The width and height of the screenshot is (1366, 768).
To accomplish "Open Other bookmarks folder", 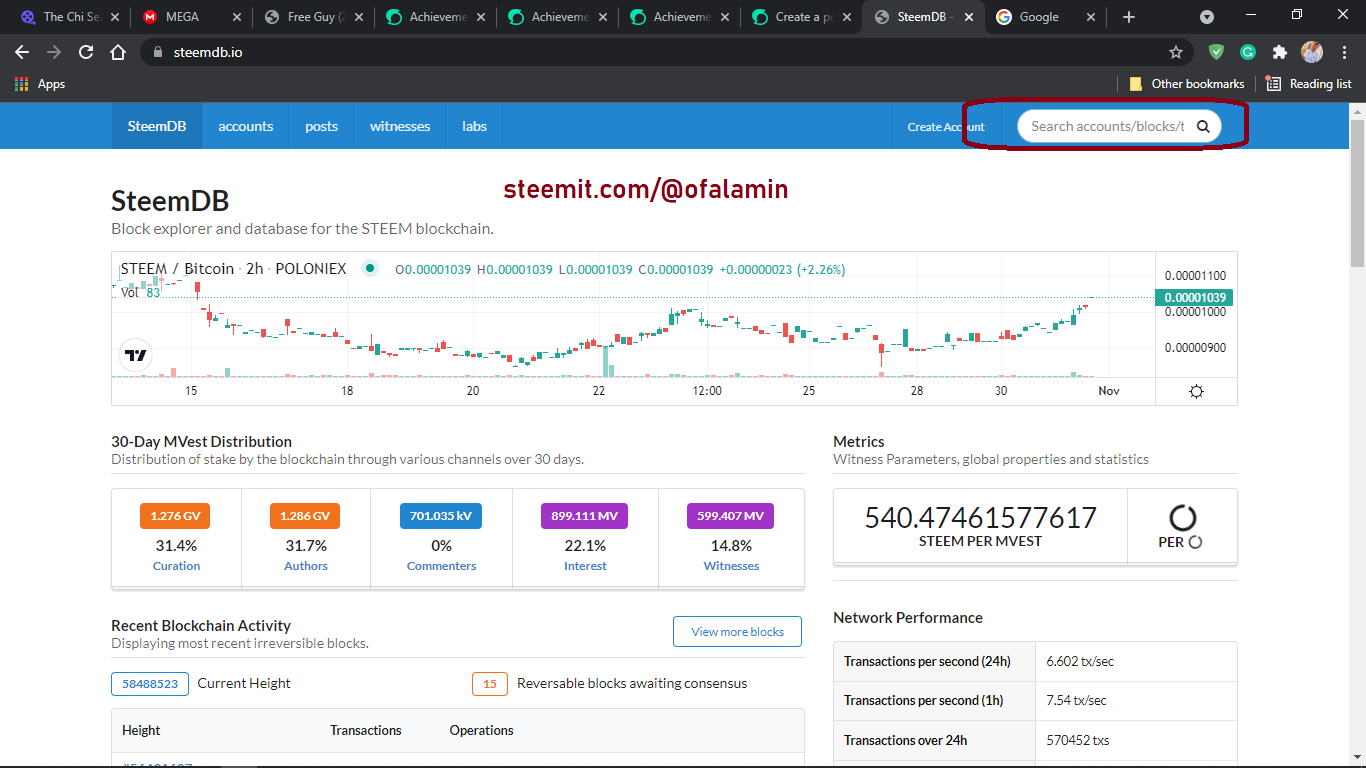I will click(x=1187, y=84).
